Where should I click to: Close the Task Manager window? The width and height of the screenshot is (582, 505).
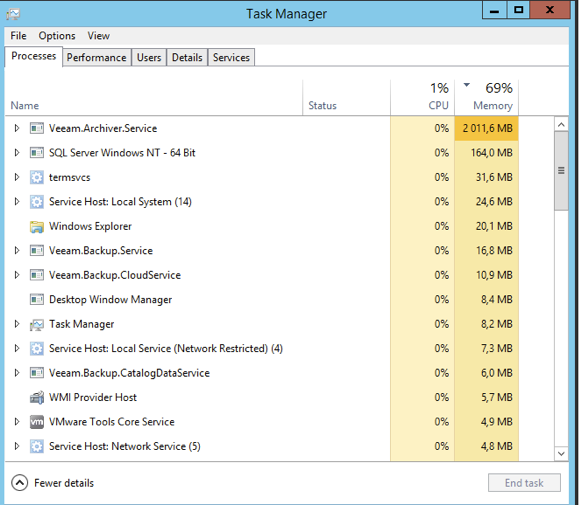(550, 10)
